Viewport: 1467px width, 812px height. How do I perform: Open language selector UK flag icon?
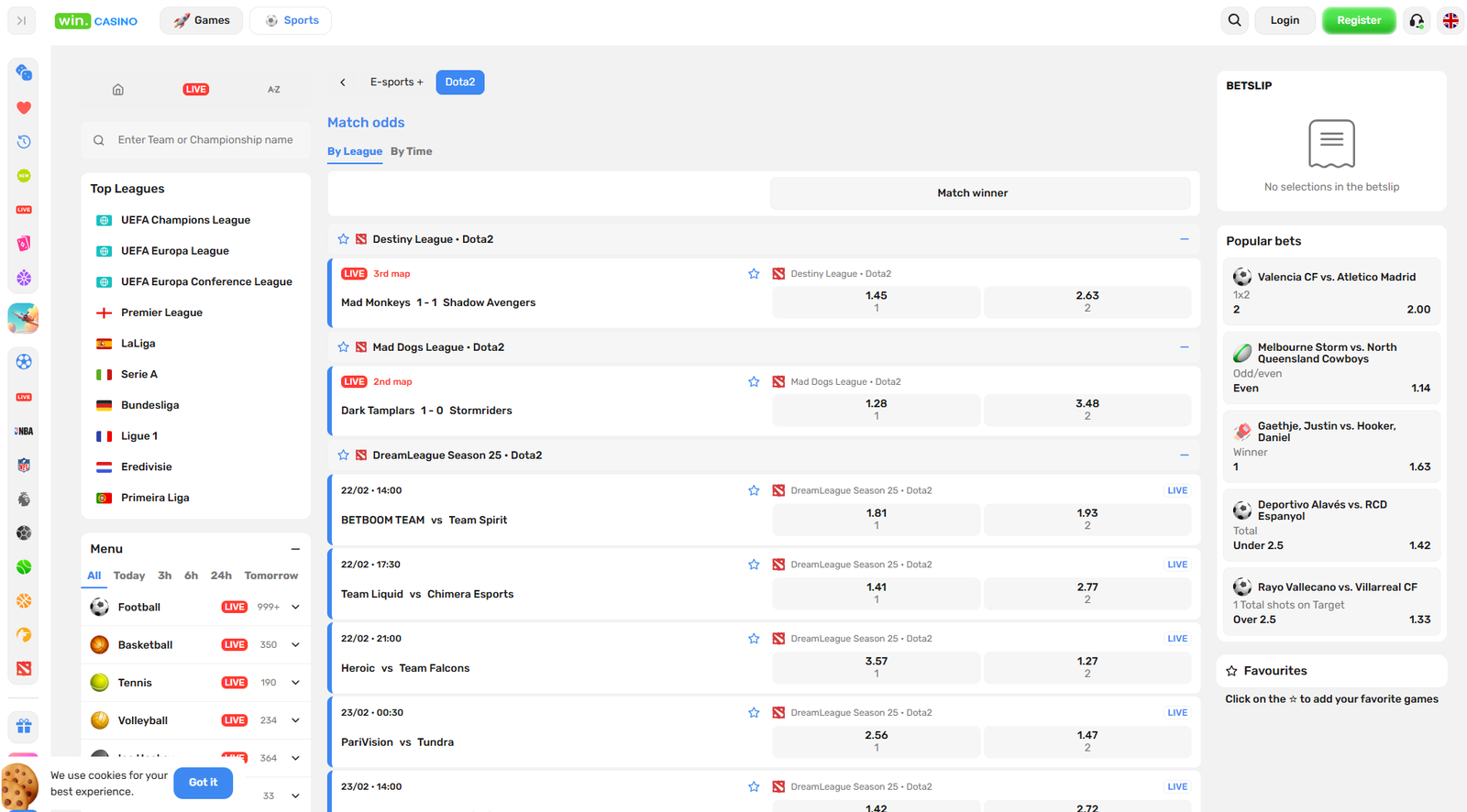click(x=1450, y=20)
